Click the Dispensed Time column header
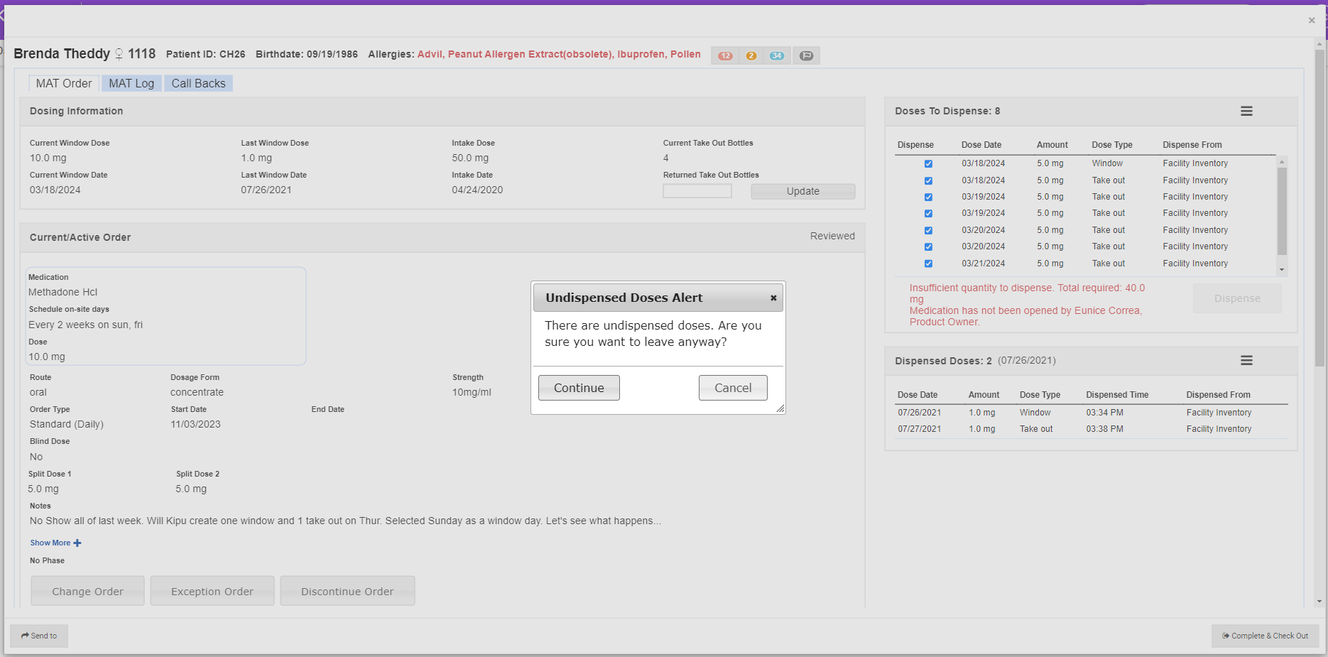This screenshot has width=1328, height=657. pos(1117,395)
